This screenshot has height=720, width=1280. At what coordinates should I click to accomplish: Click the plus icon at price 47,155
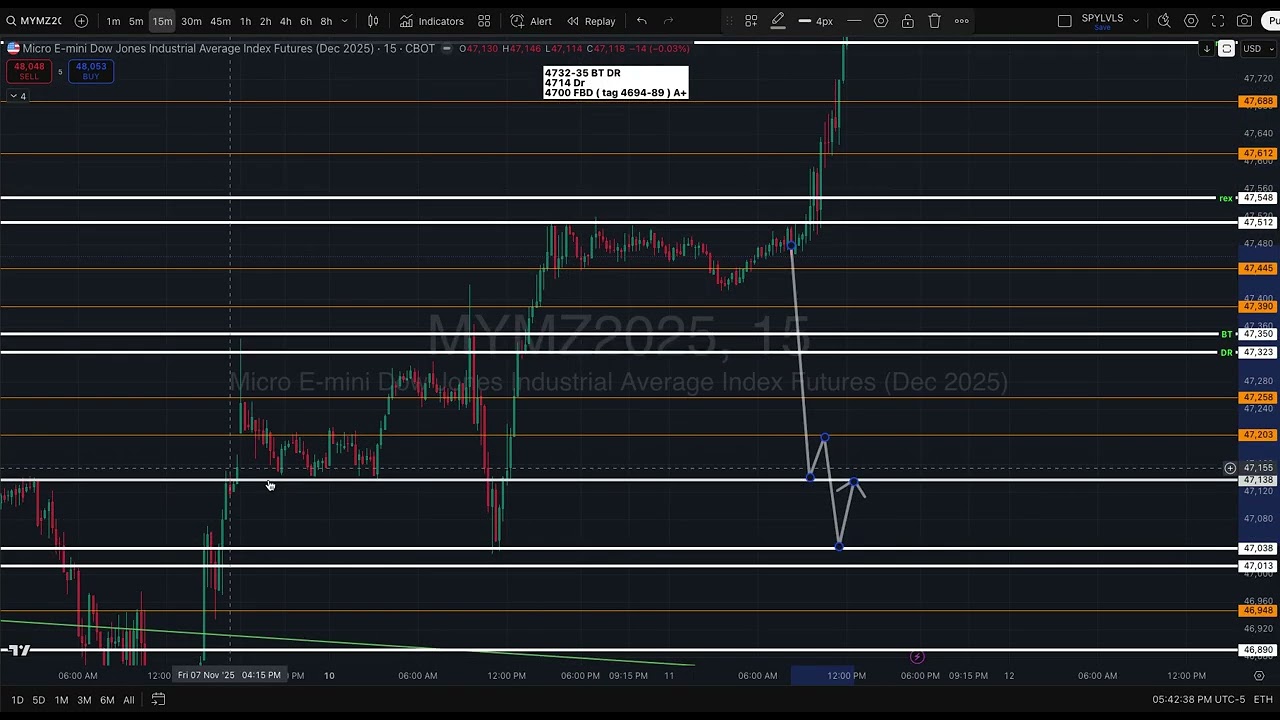[x=1230, y=468]
